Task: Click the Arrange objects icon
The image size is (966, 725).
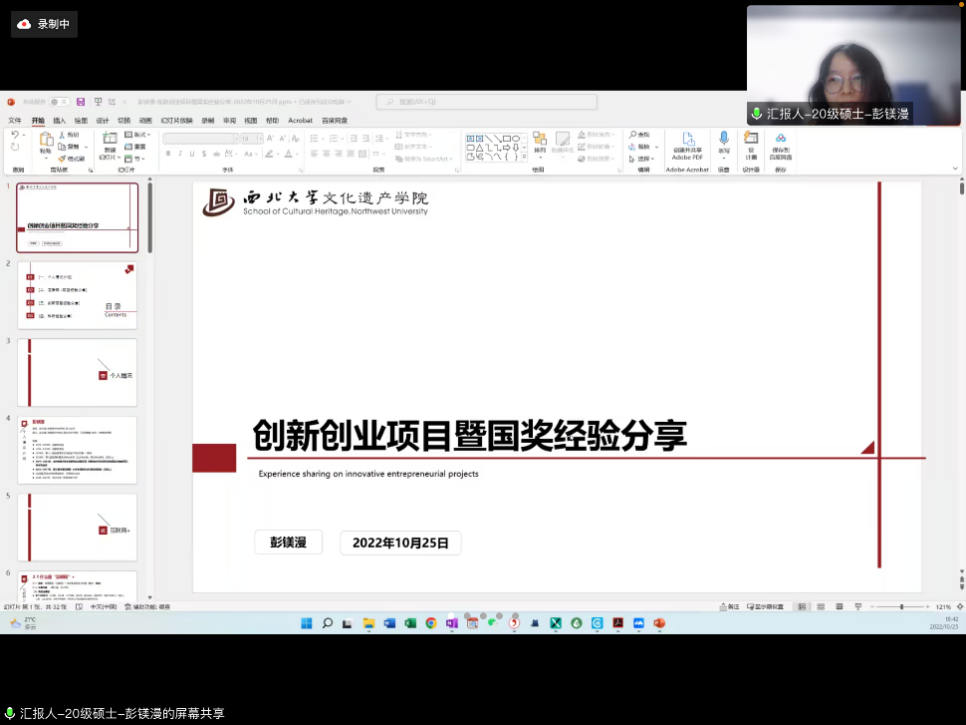Action: pyautogui.click(x=540, y=139)
